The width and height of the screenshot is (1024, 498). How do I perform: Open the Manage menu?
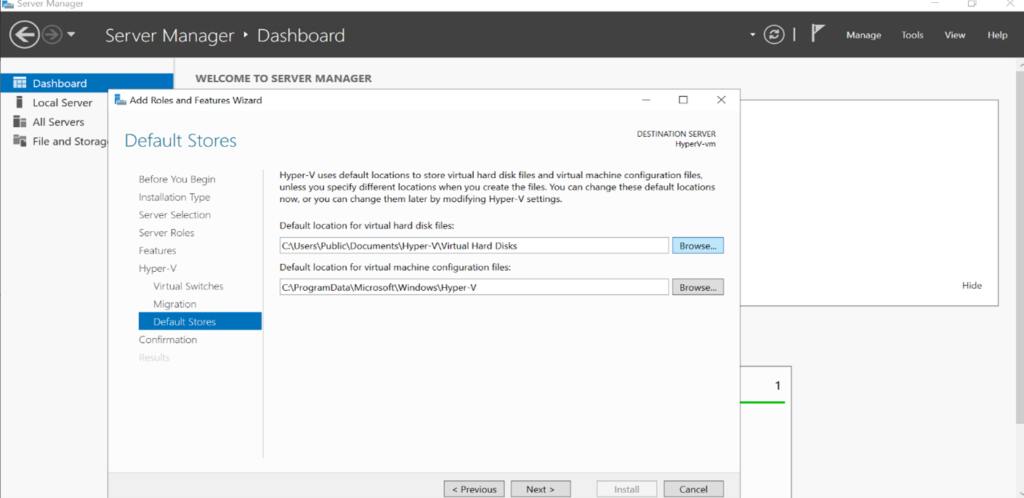863,35
